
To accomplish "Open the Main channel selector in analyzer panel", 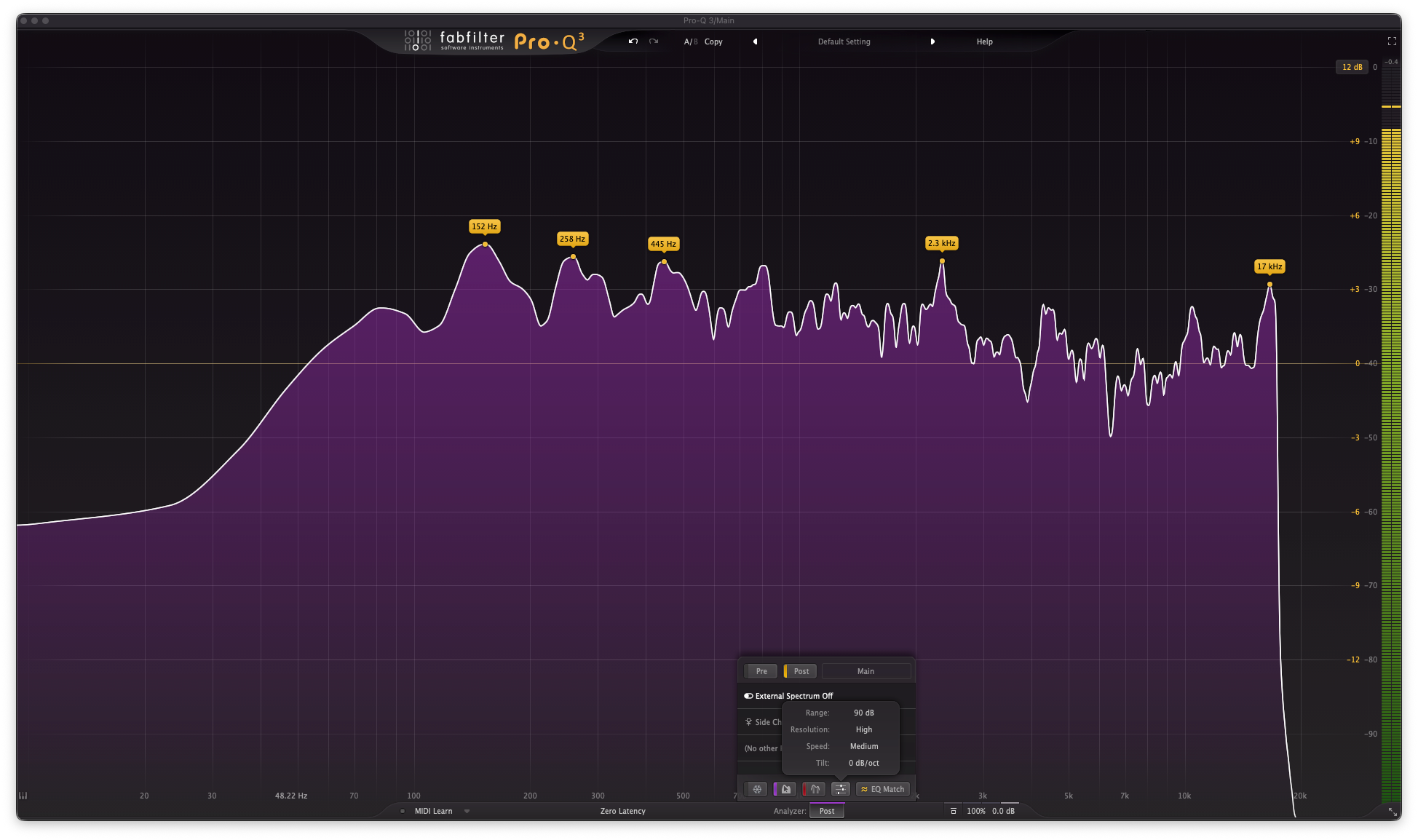I will pyautogui.click(x=866, y=671).
